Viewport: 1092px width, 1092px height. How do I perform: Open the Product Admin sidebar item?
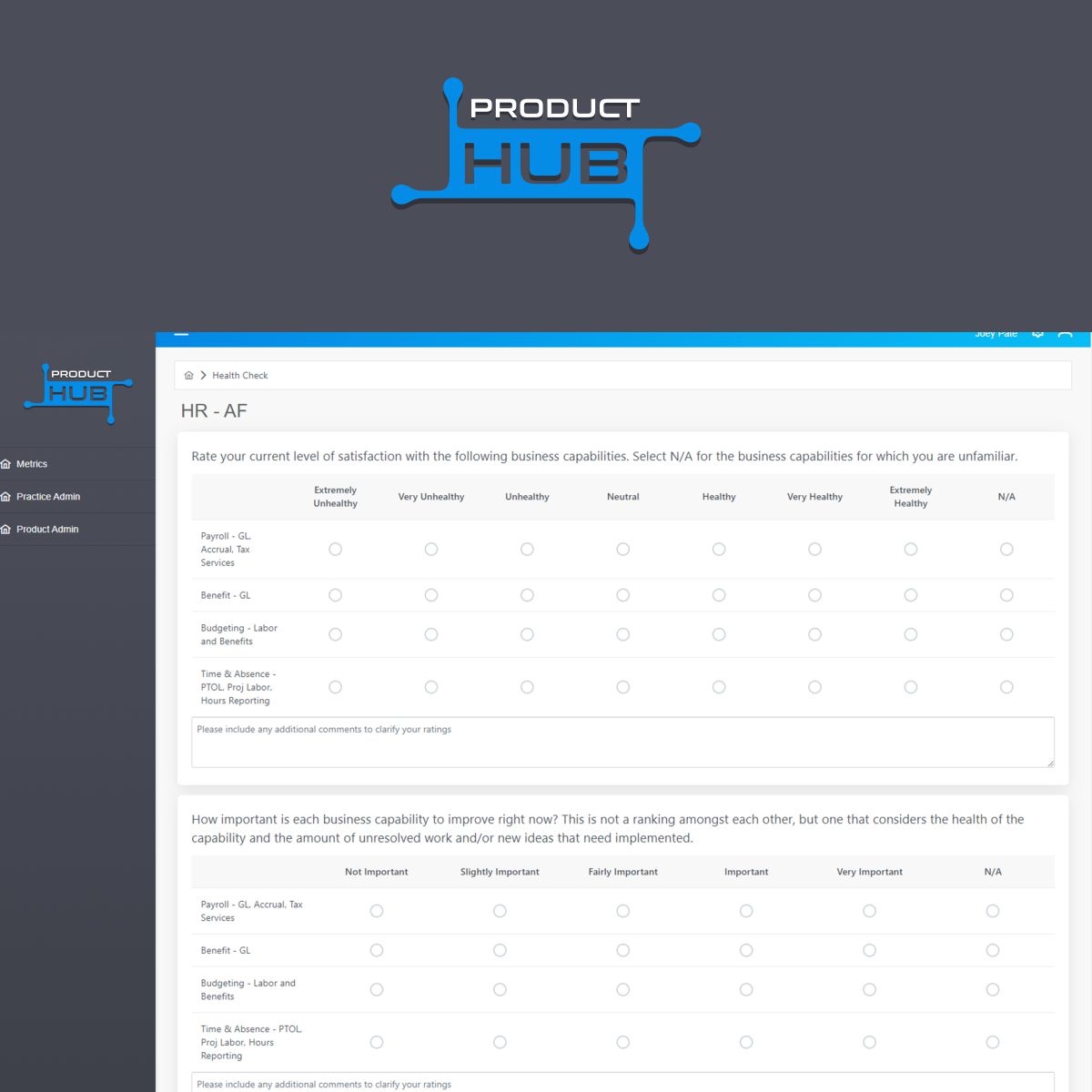(x=77, y=530)
